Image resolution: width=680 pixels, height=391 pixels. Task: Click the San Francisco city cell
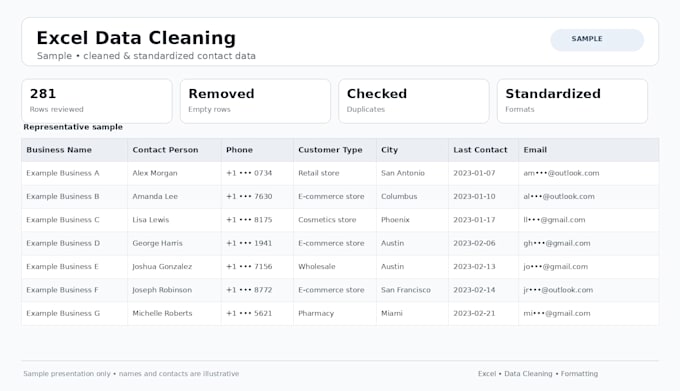[x=406, y=290]
